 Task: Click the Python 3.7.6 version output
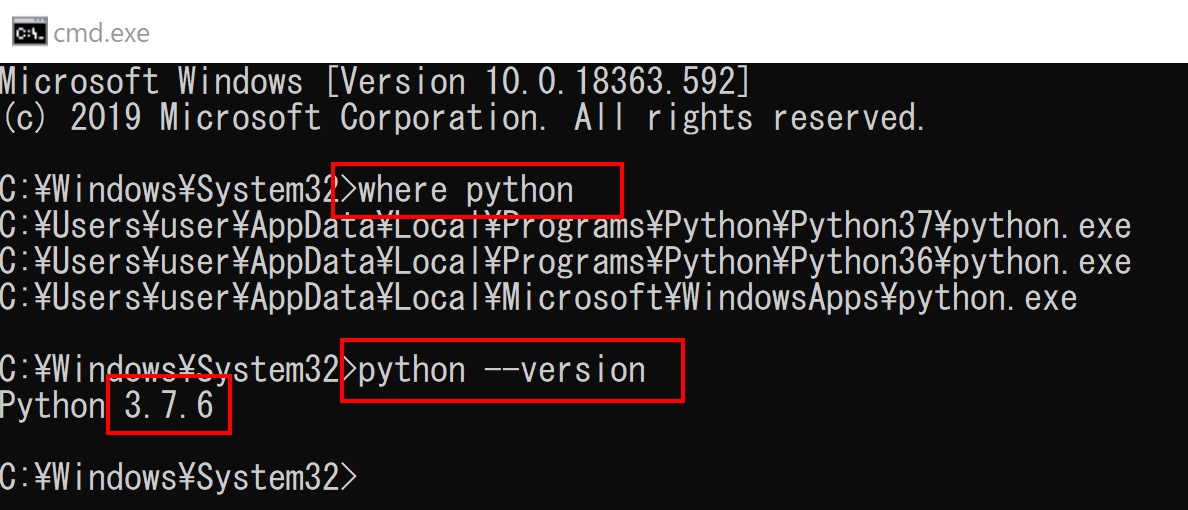pos(107,406)
